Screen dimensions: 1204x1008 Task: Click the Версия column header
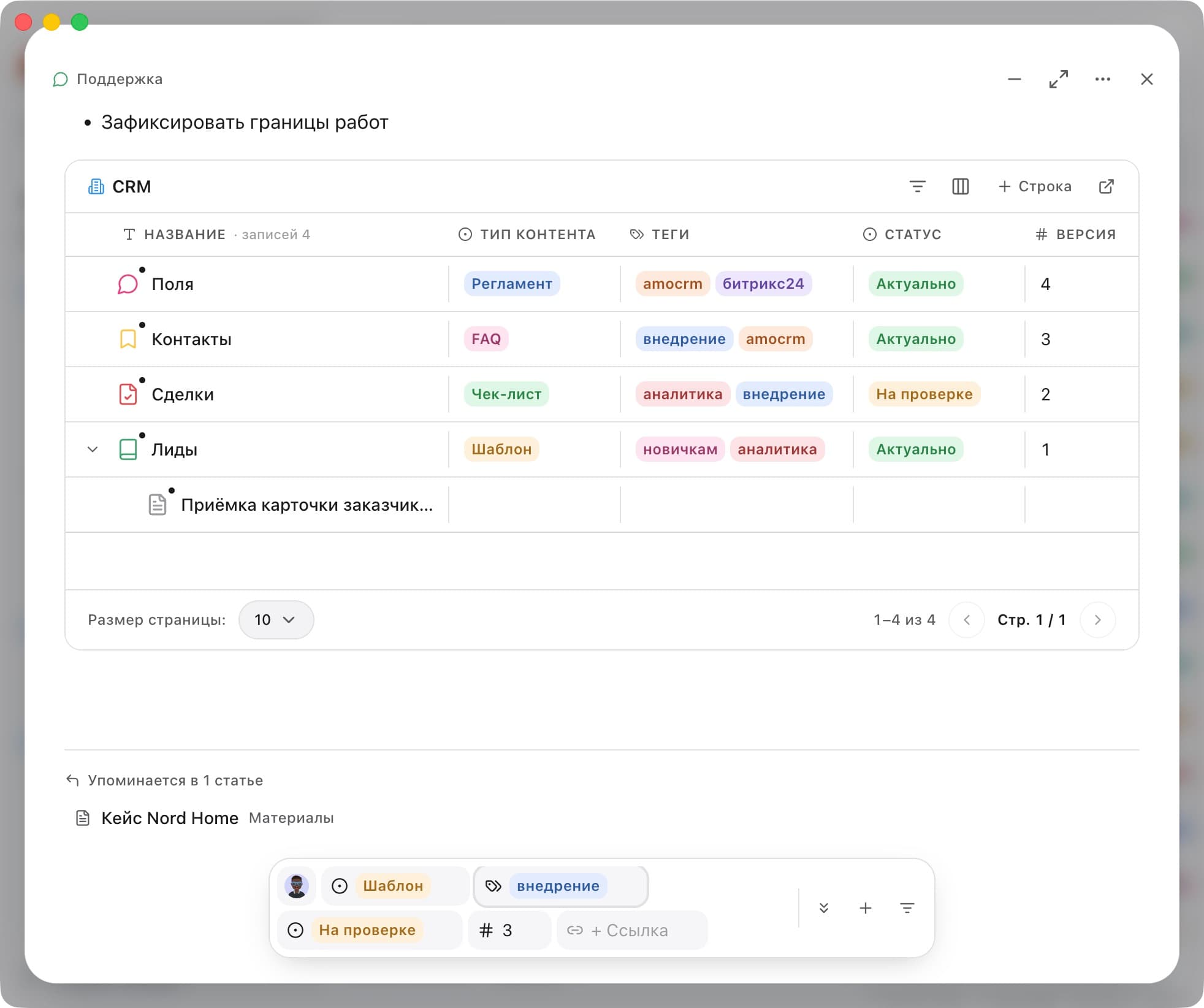tap(1075, 234)
